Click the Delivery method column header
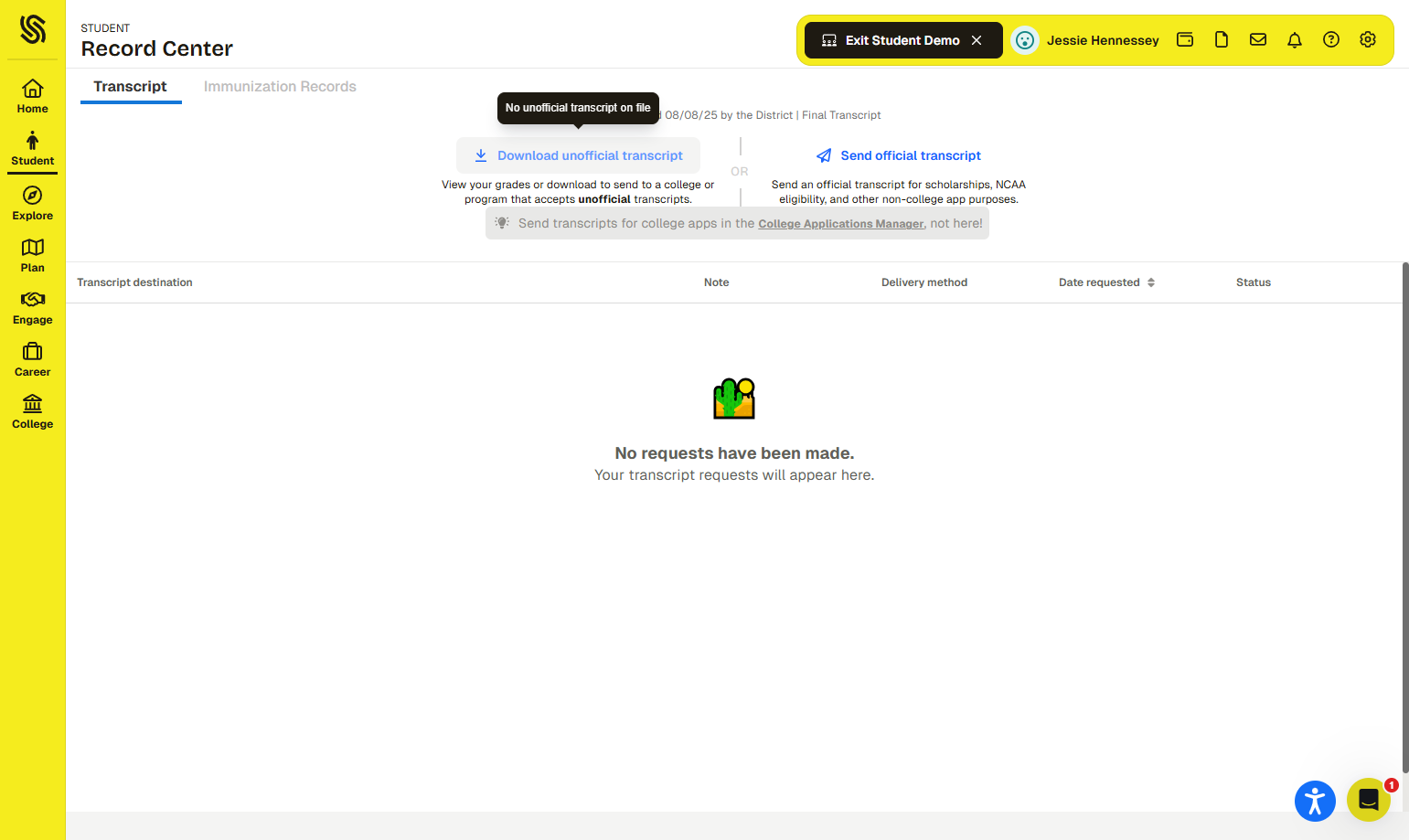 tap(924, 282)
